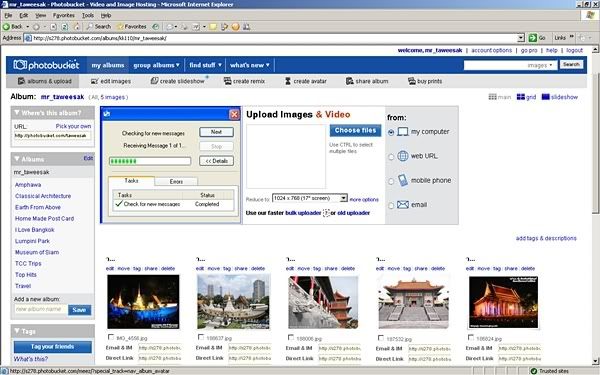
Task: Tick the checkbox for 188006.jpg
Action: click(291, 338)
